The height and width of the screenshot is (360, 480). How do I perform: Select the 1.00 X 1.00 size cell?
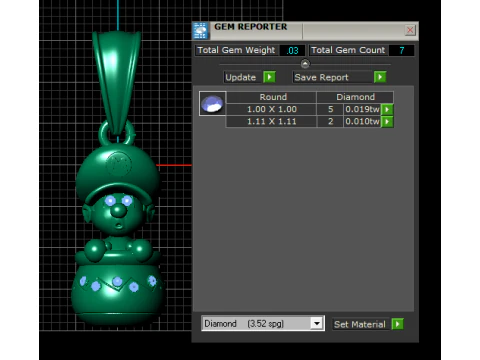pos(271,109)
